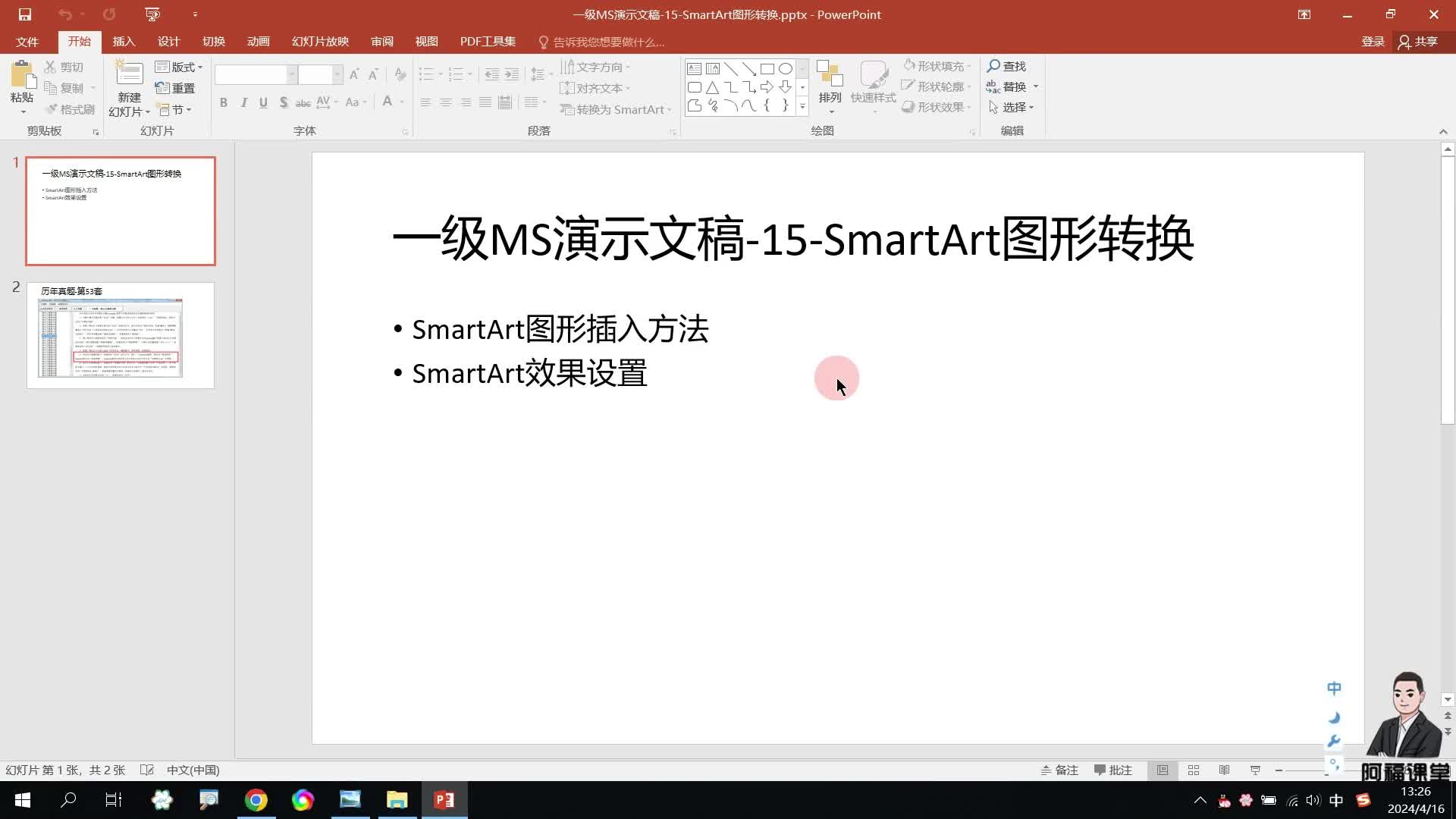Switch to the Transitions tab
The height and width of the screenshot is (819, 1456).
click(x=214, y=42)
